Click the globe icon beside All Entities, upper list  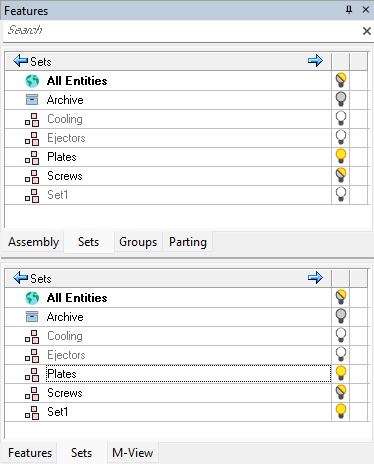[32, 81]
